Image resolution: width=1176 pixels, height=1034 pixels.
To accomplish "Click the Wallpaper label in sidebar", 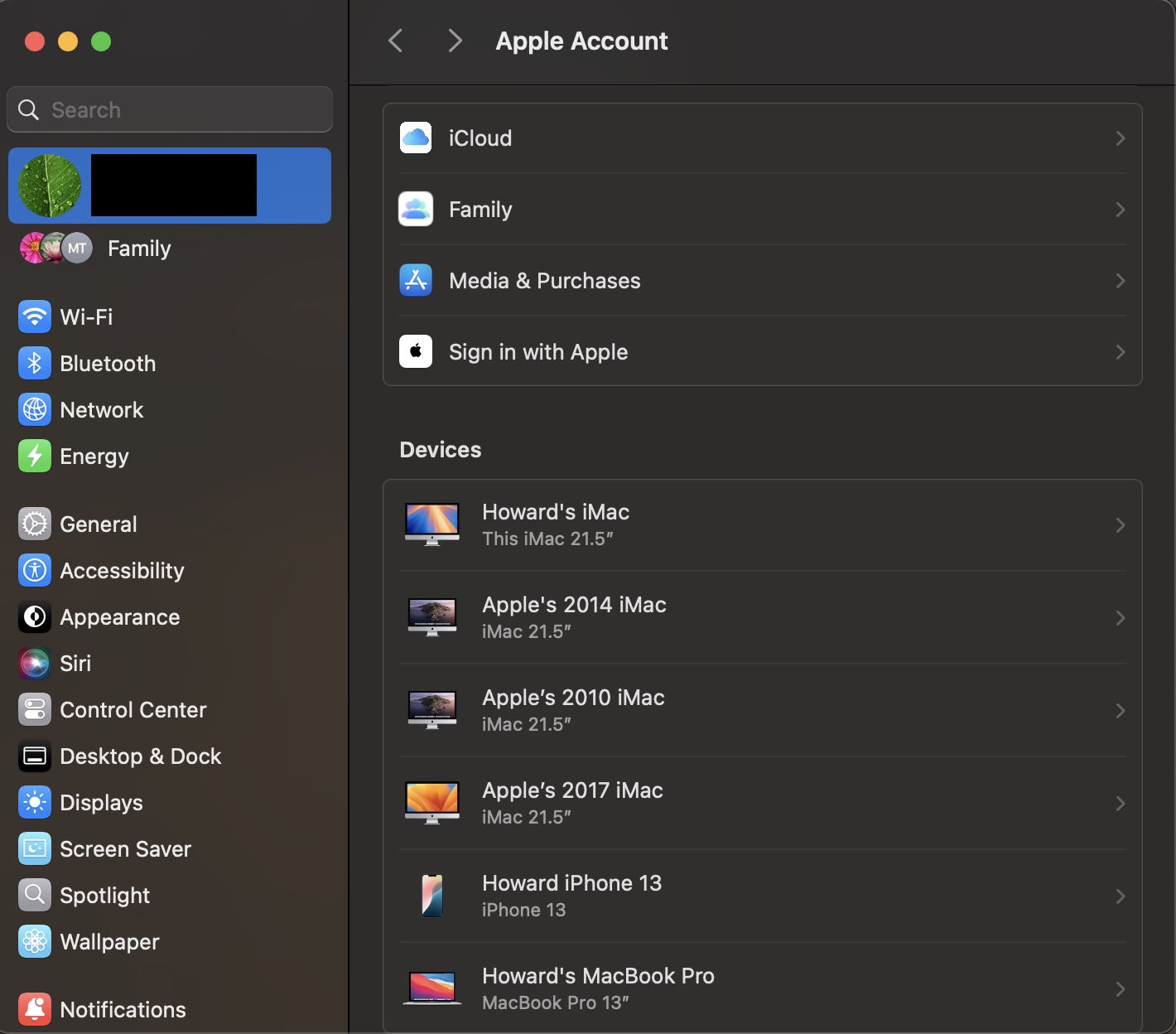I will point(109,942).
